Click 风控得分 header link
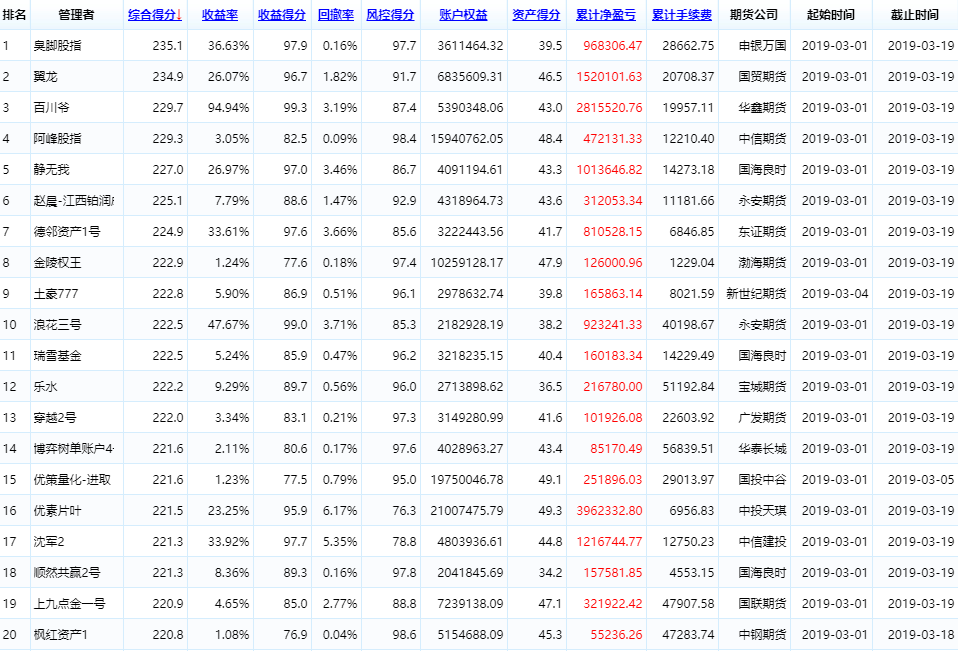 point(390,15)
